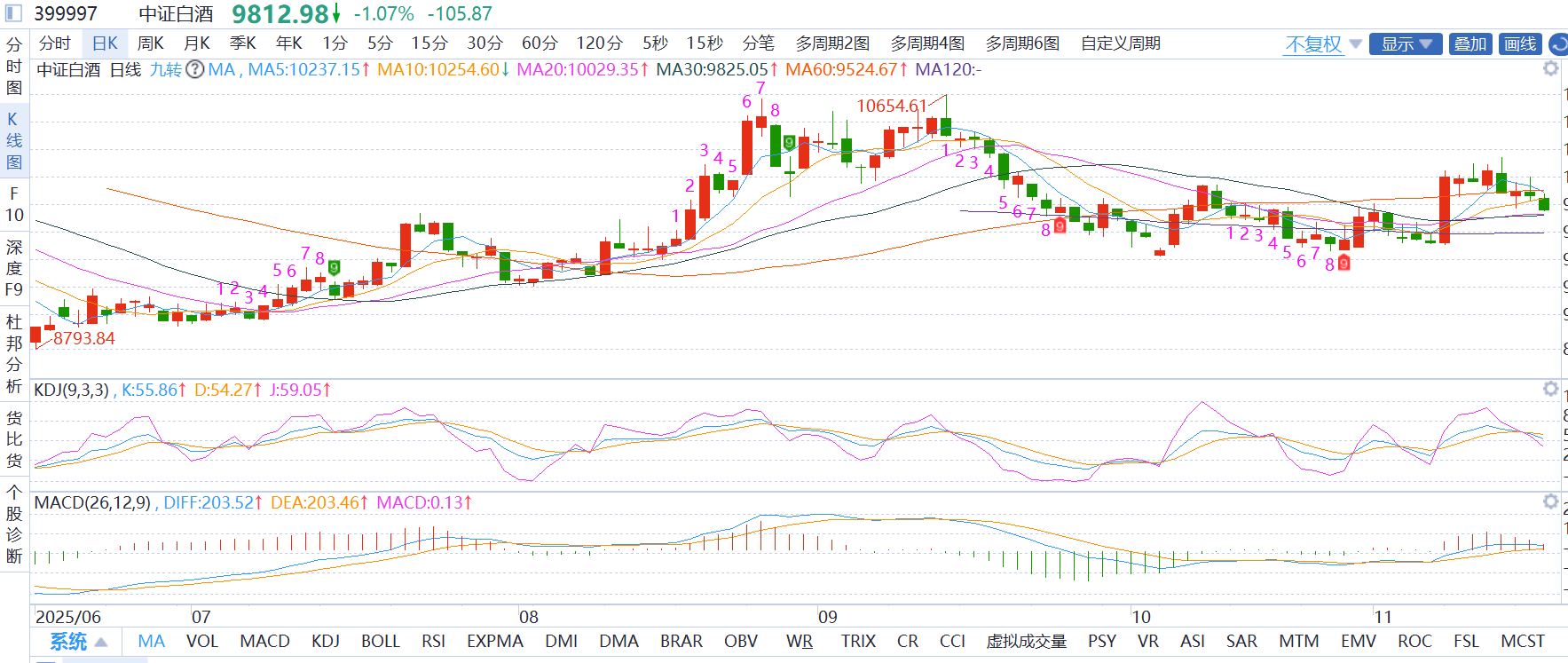
Task: Switch to the 分时 period tab
Action: coord(55,43)
